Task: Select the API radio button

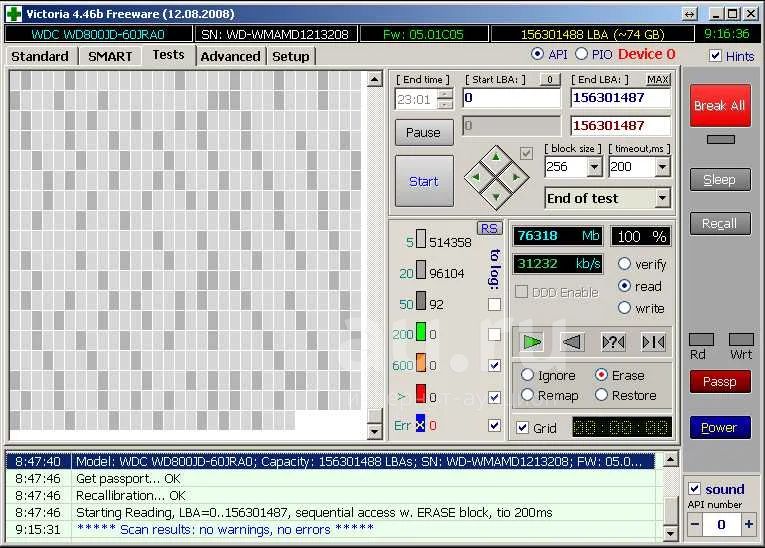Action: pyautogui.click(x=537, y=54)
